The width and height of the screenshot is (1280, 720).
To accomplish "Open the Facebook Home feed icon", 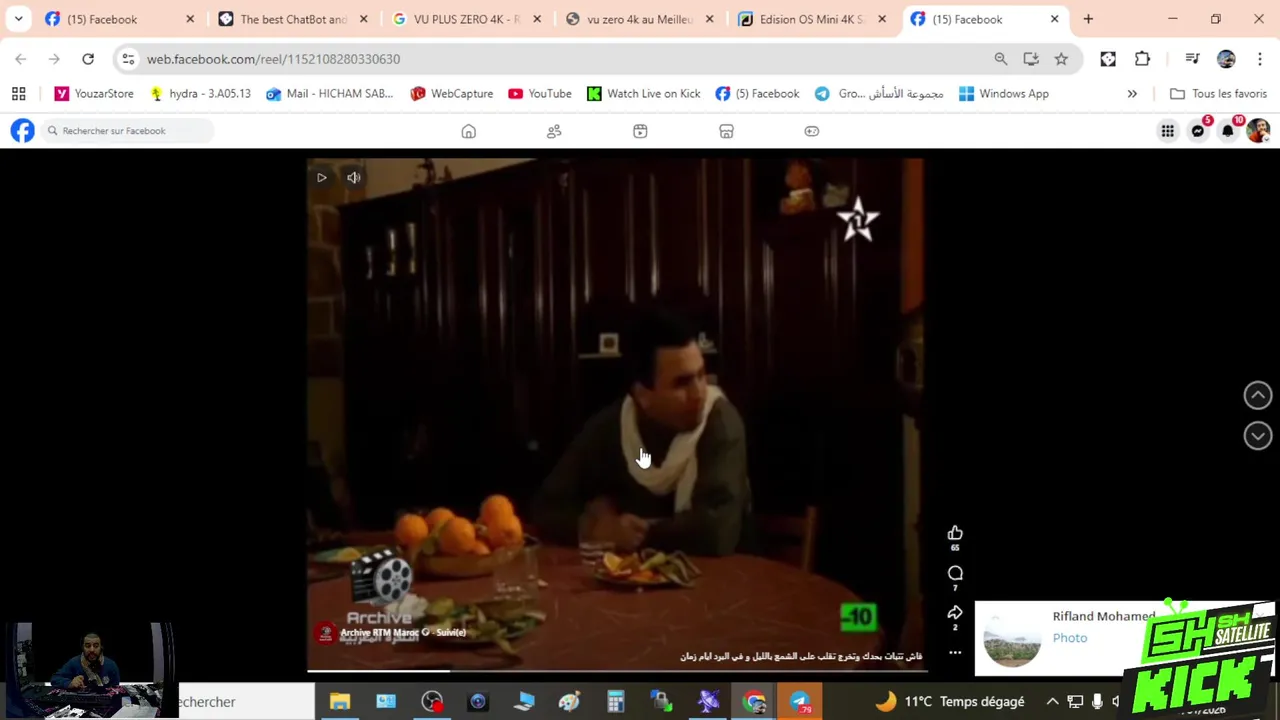I will click(468, 131).
